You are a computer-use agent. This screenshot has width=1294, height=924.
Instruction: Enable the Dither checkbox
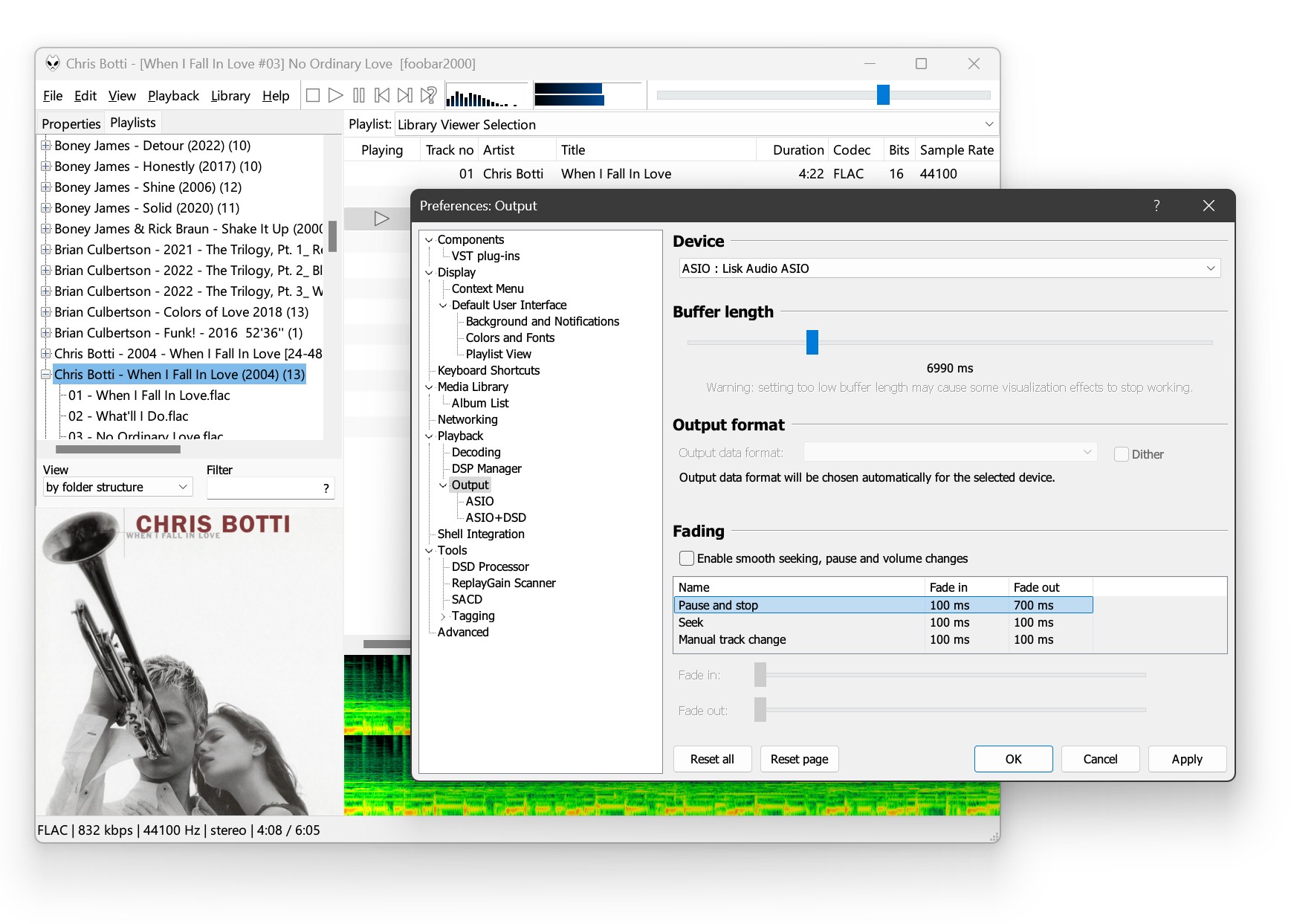click(1122, 454)
